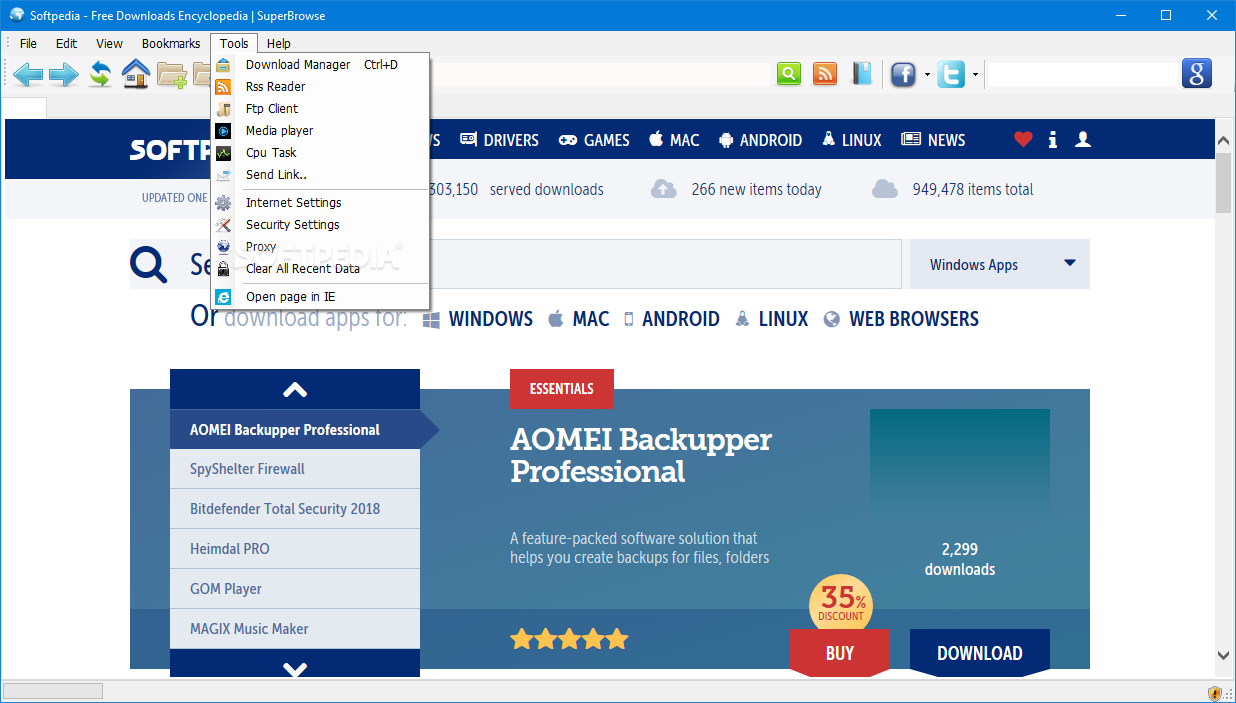This screenshot has width=1236, height=703.
Task: Open the Bookmarks menu
Action: tap(171, 43)
